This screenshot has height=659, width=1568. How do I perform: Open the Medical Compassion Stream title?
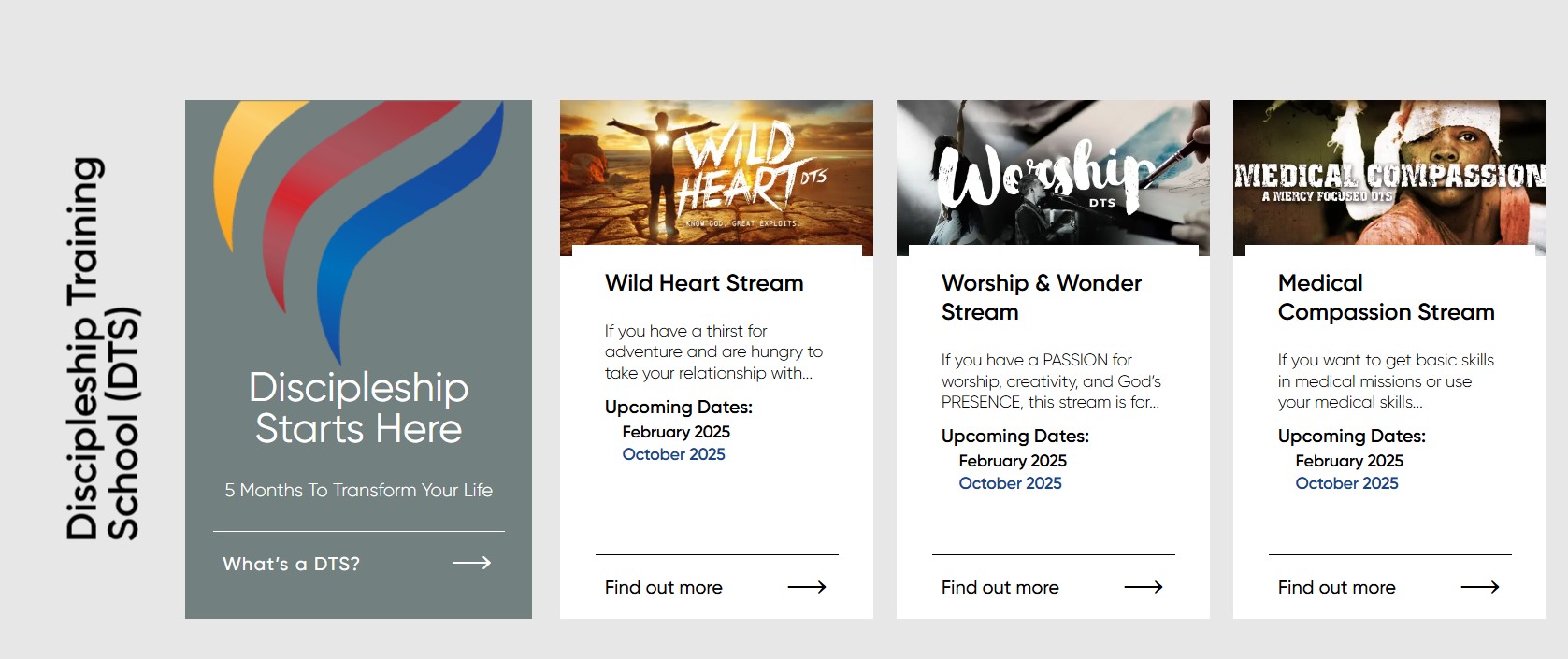click(x=1386, y=297)
